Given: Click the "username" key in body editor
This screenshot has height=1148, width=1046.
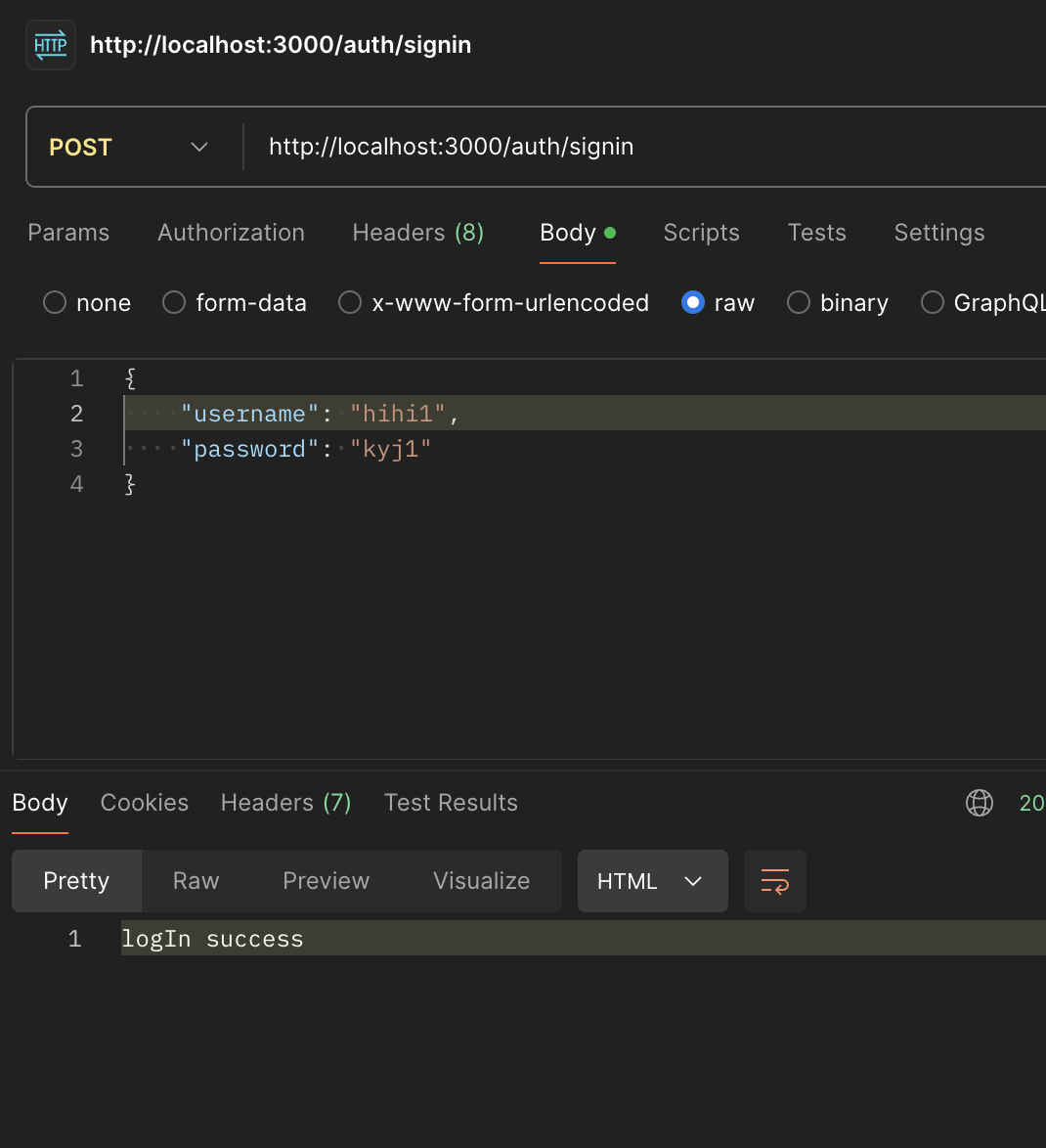Looking at the screenshot, I should click(249, 414).
